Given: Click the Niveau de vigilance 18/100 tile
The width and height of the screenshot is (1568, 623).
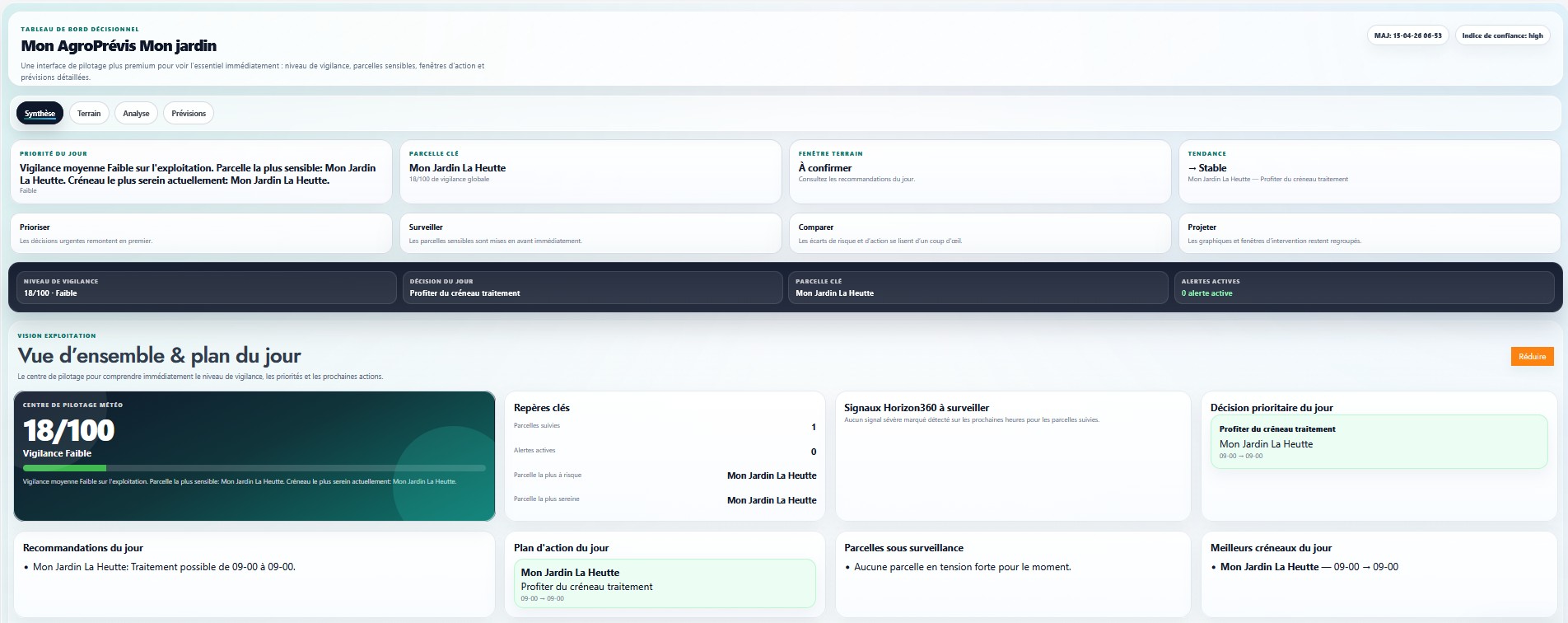Looking at the screenshot, I should click(206, 288).
